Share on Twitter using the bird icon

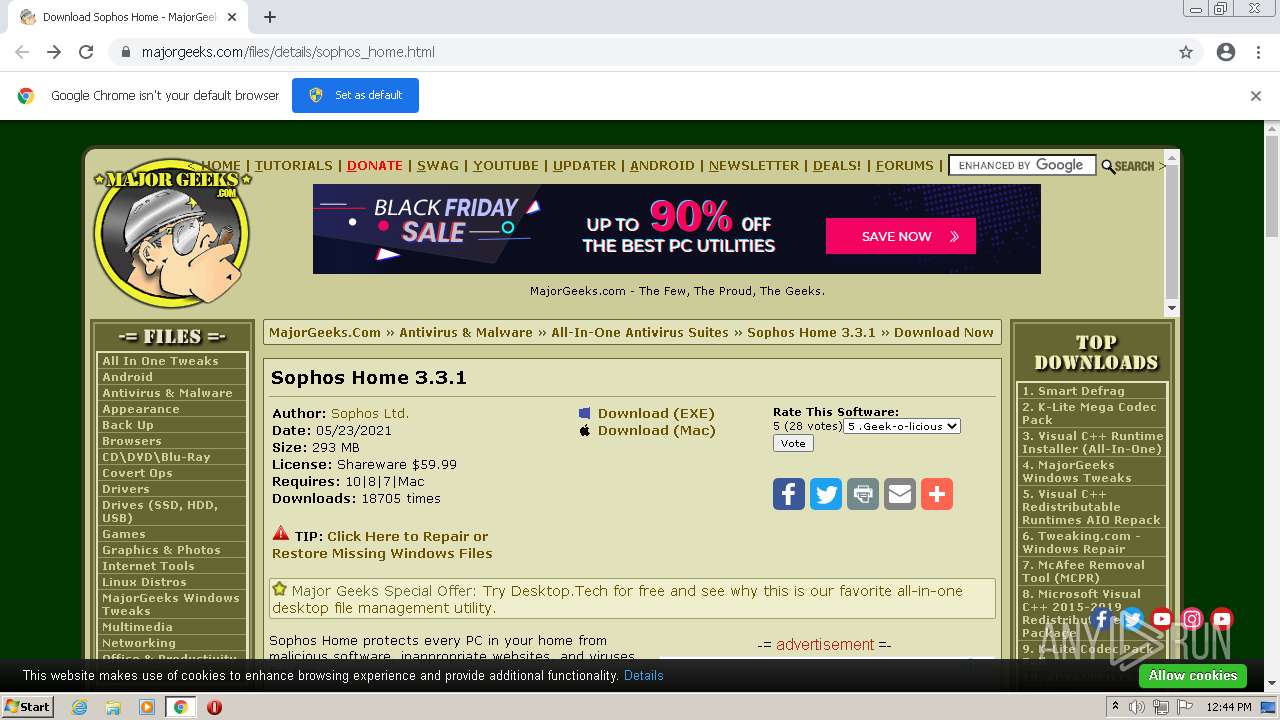click(826, 494)
